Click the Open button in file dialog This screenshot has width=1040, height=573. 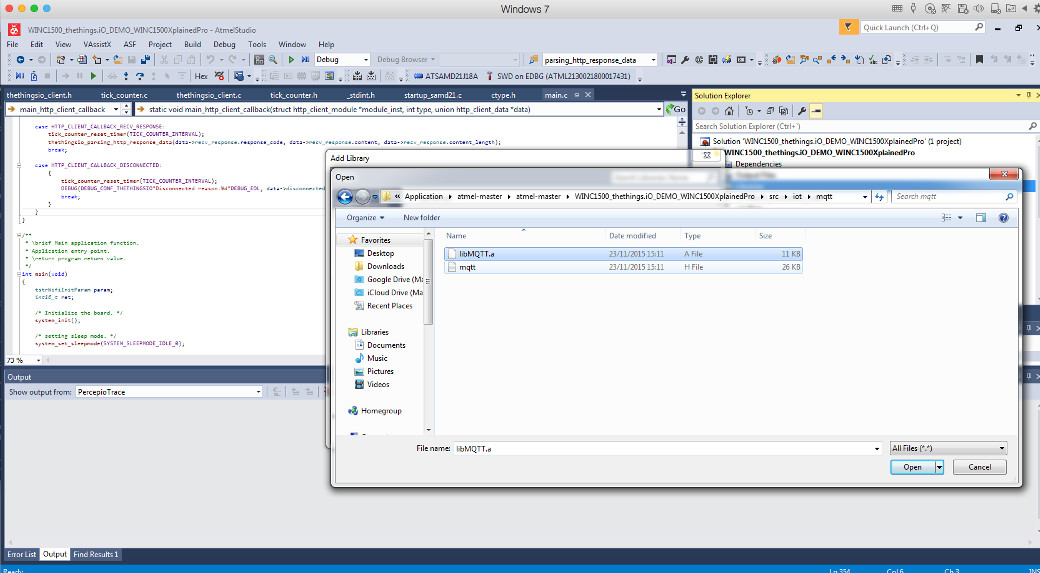[913, 467]
